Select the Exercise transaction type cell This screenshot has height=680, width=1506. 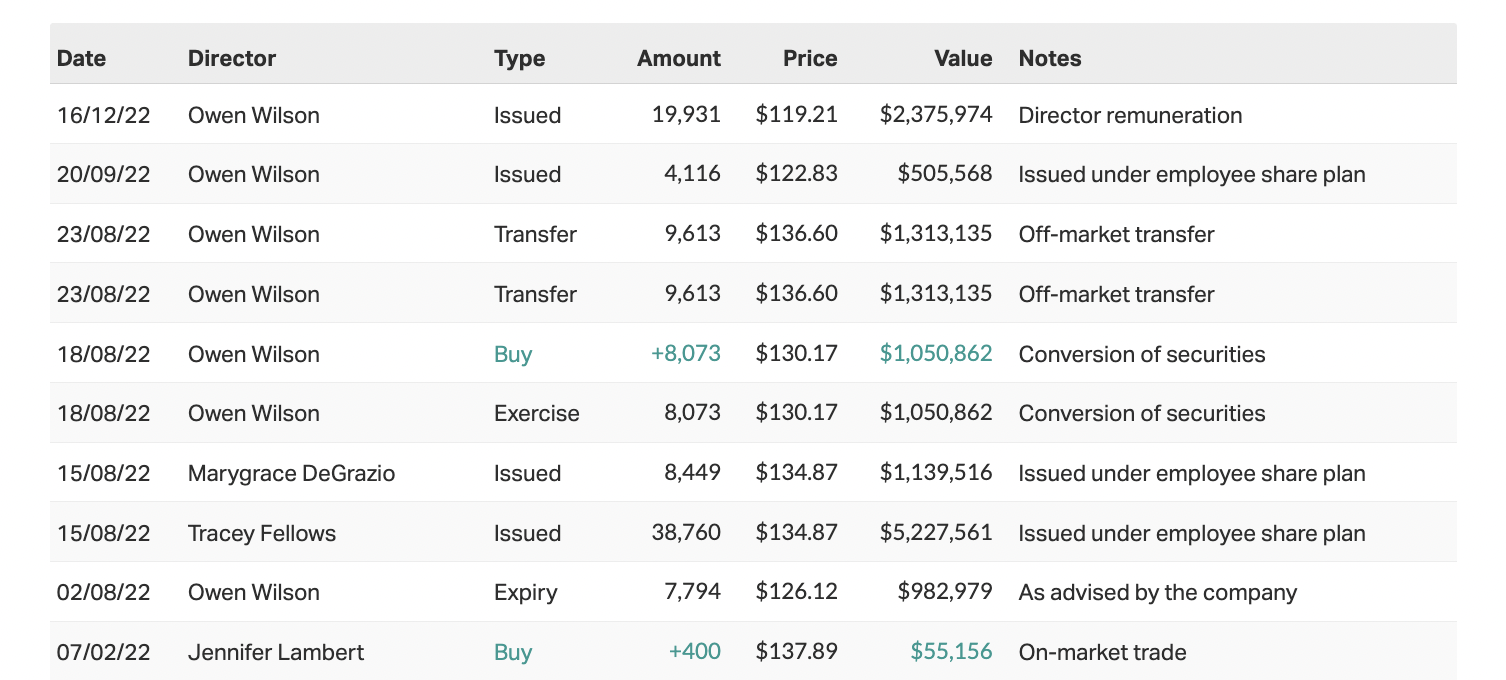coord(536,413)
